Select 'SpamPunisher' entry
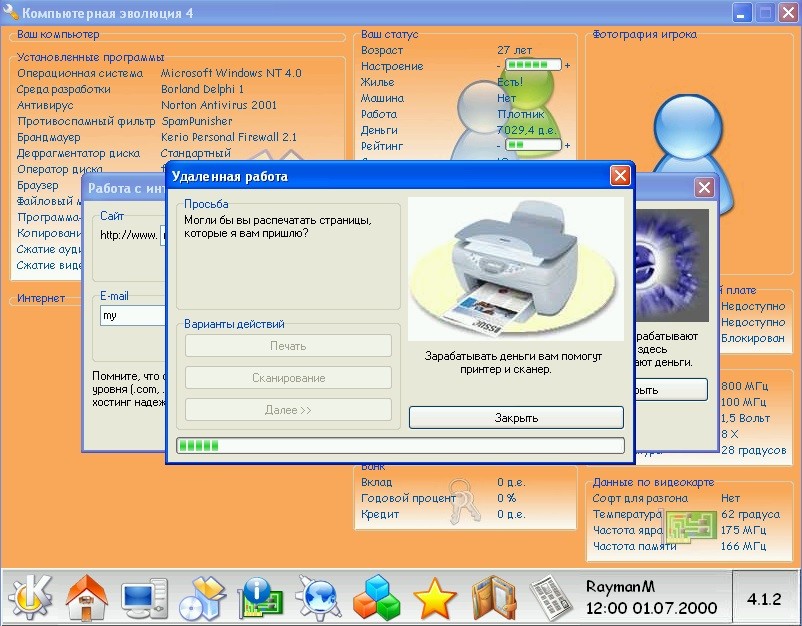Screen dimensions: 802x626 coord(197,121)
